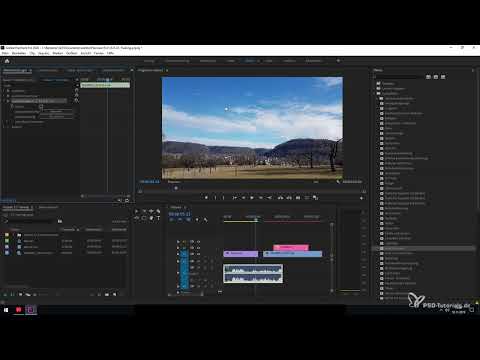Select the Type (T) tool
Screen dimensions: 480x360
tap(158, 218)
